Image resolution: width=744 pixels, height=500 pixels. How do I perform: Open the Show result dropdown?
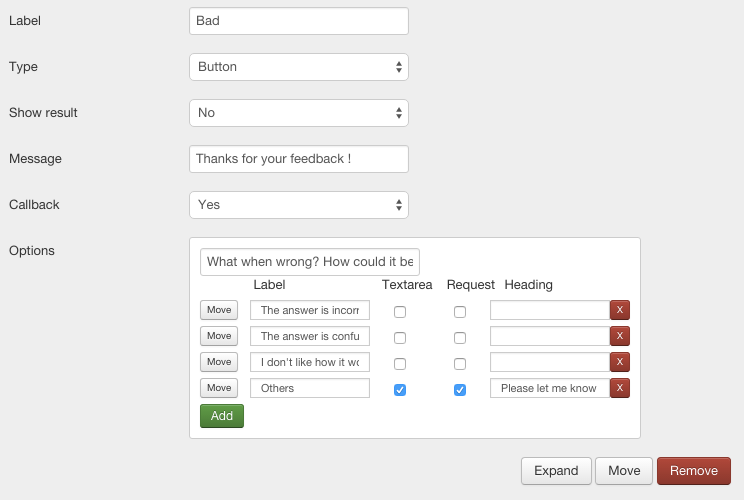click(298, 113)
